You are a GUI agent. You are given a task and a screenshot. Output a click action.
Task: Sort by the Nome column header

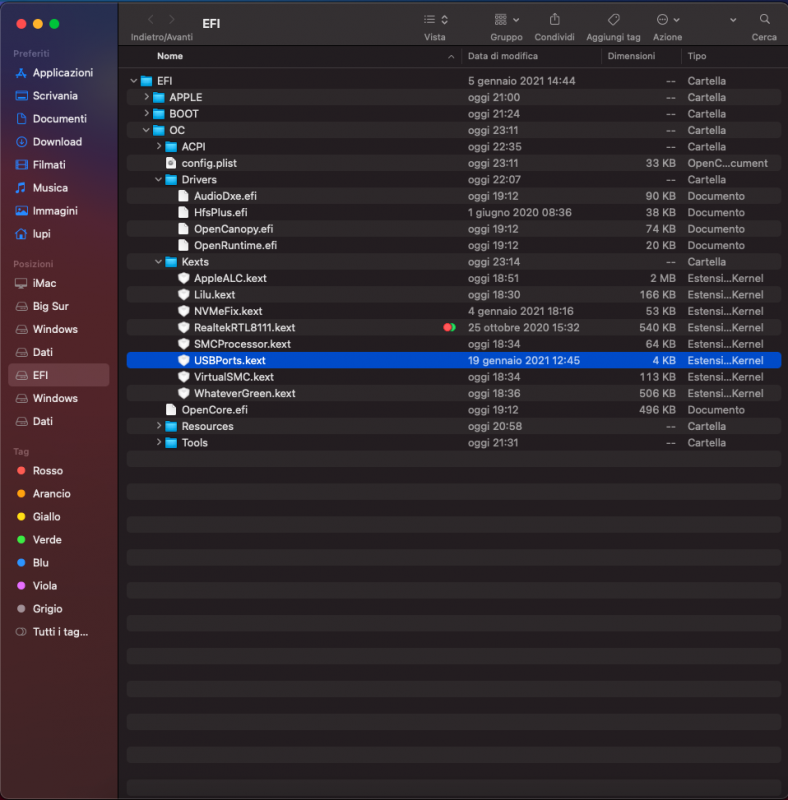click(x=170, y=56)
